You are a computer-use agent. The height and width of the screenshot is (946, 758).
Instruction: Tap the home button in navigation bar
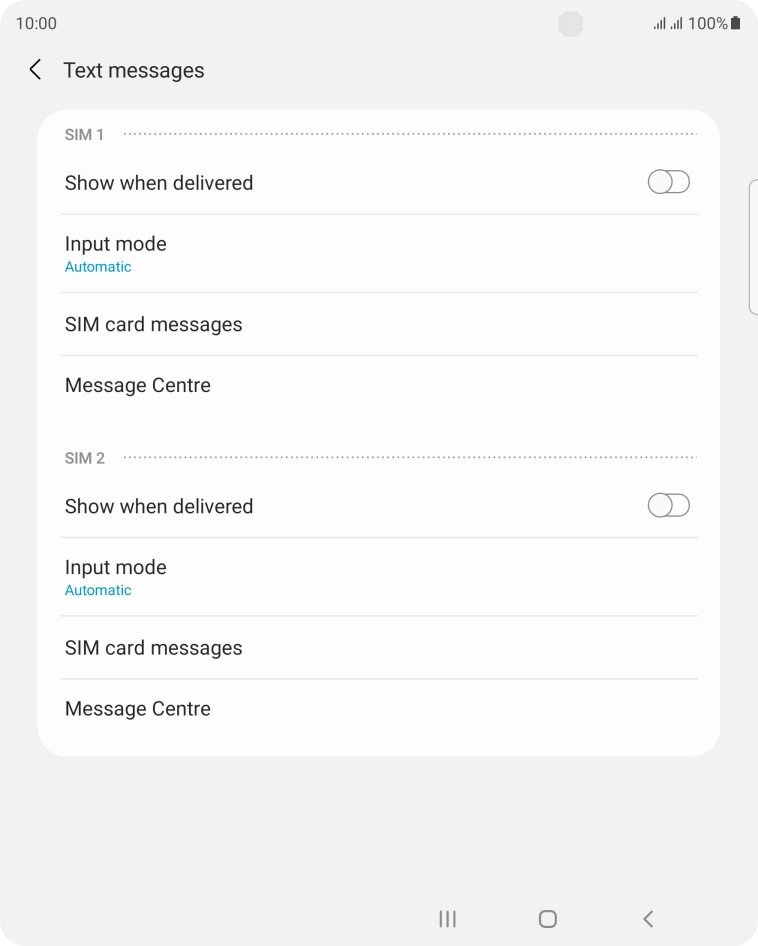pyautogui.click(x=547, y=919)
